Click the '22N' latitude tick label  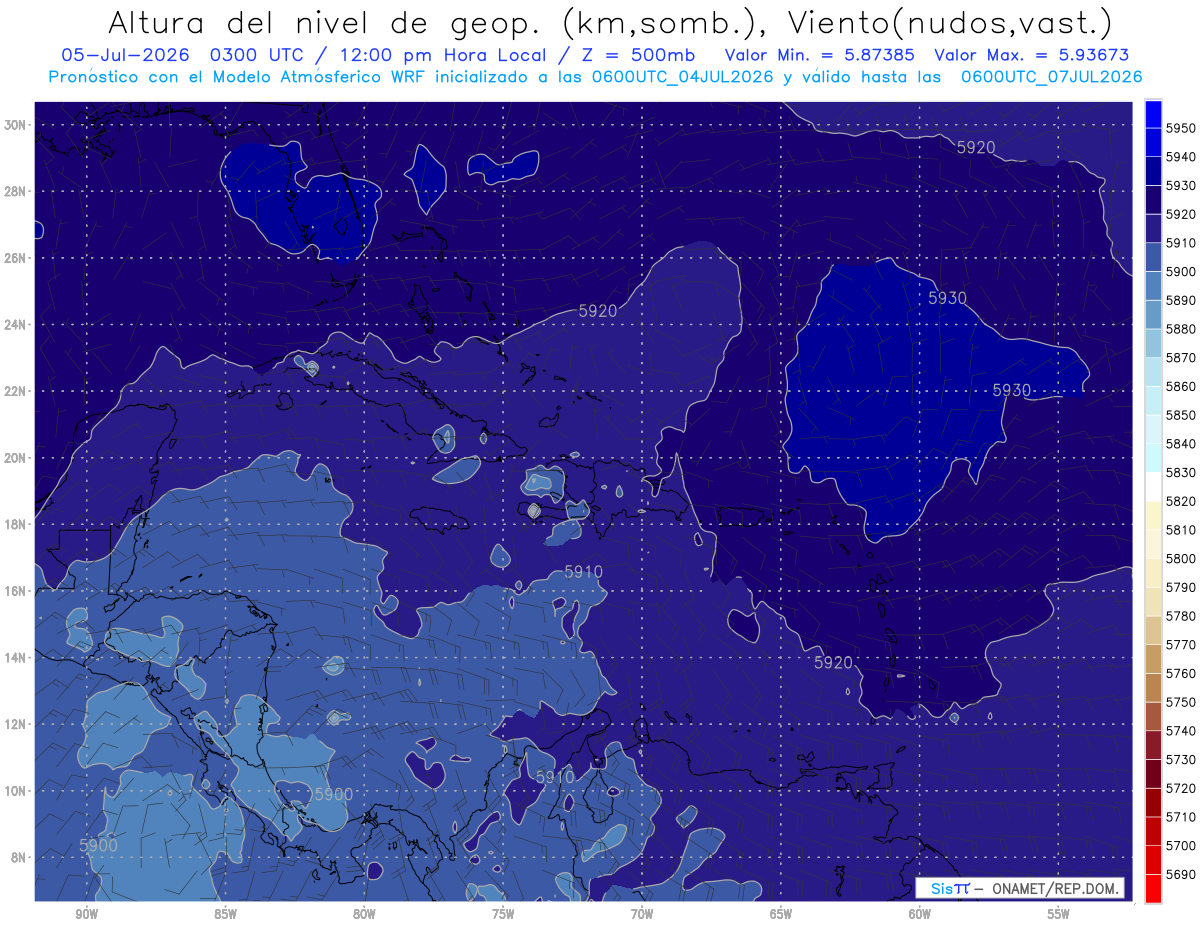[15, 391]
